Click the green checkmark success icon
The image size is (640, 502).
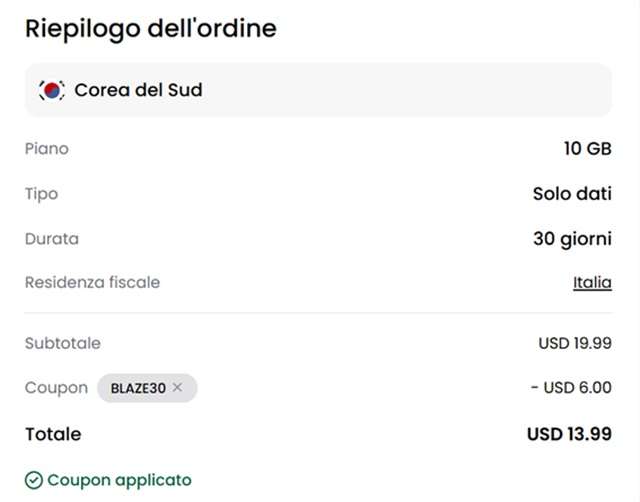pyautogui.click(x=33, y=480)
